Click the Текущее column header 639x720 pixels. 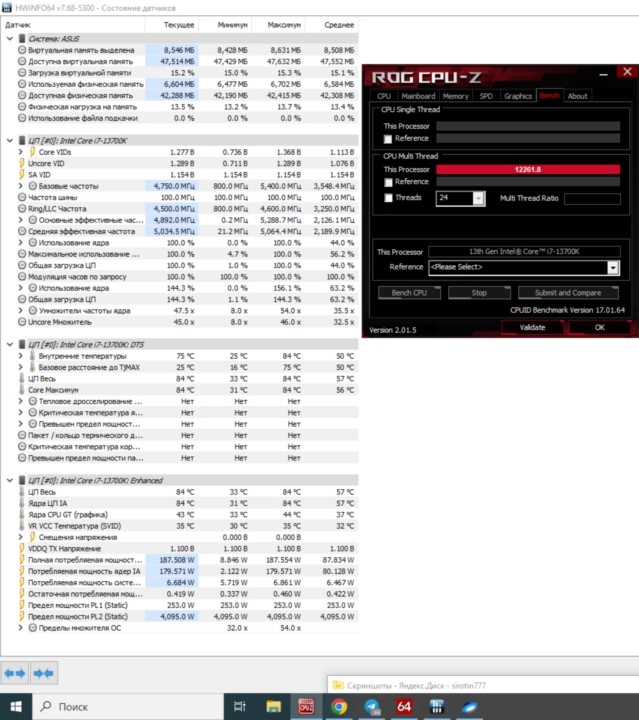pyautogui.click(x=172, y=25)
